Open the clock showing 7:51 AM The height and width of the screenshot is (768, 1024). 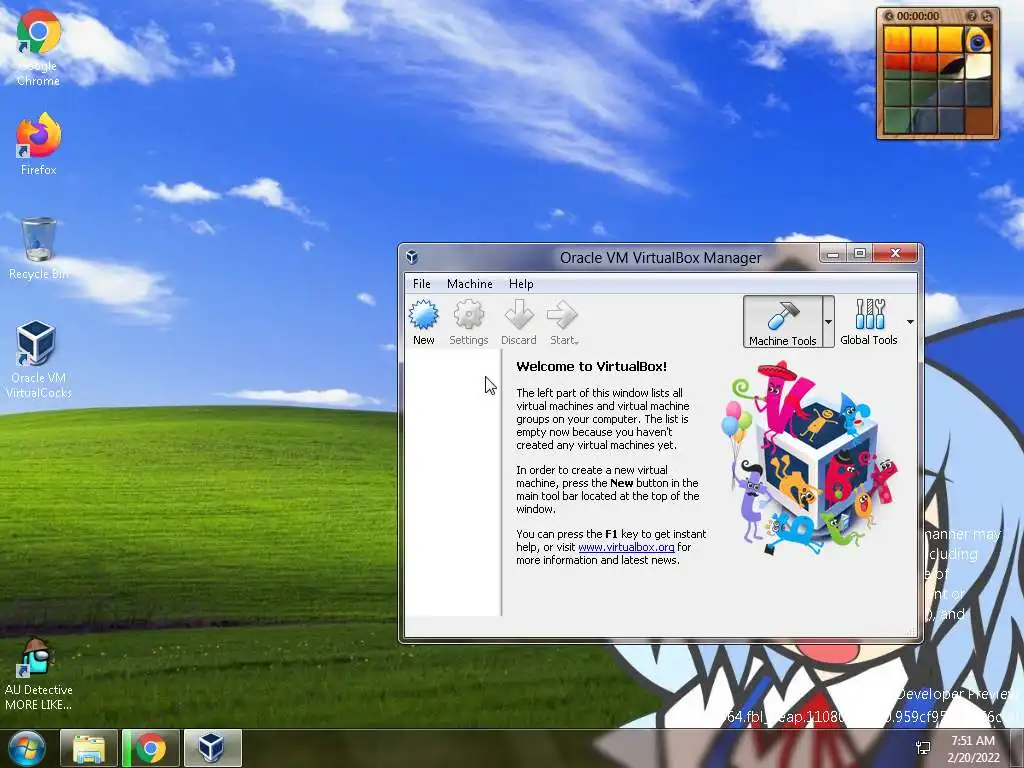(973, 748)
